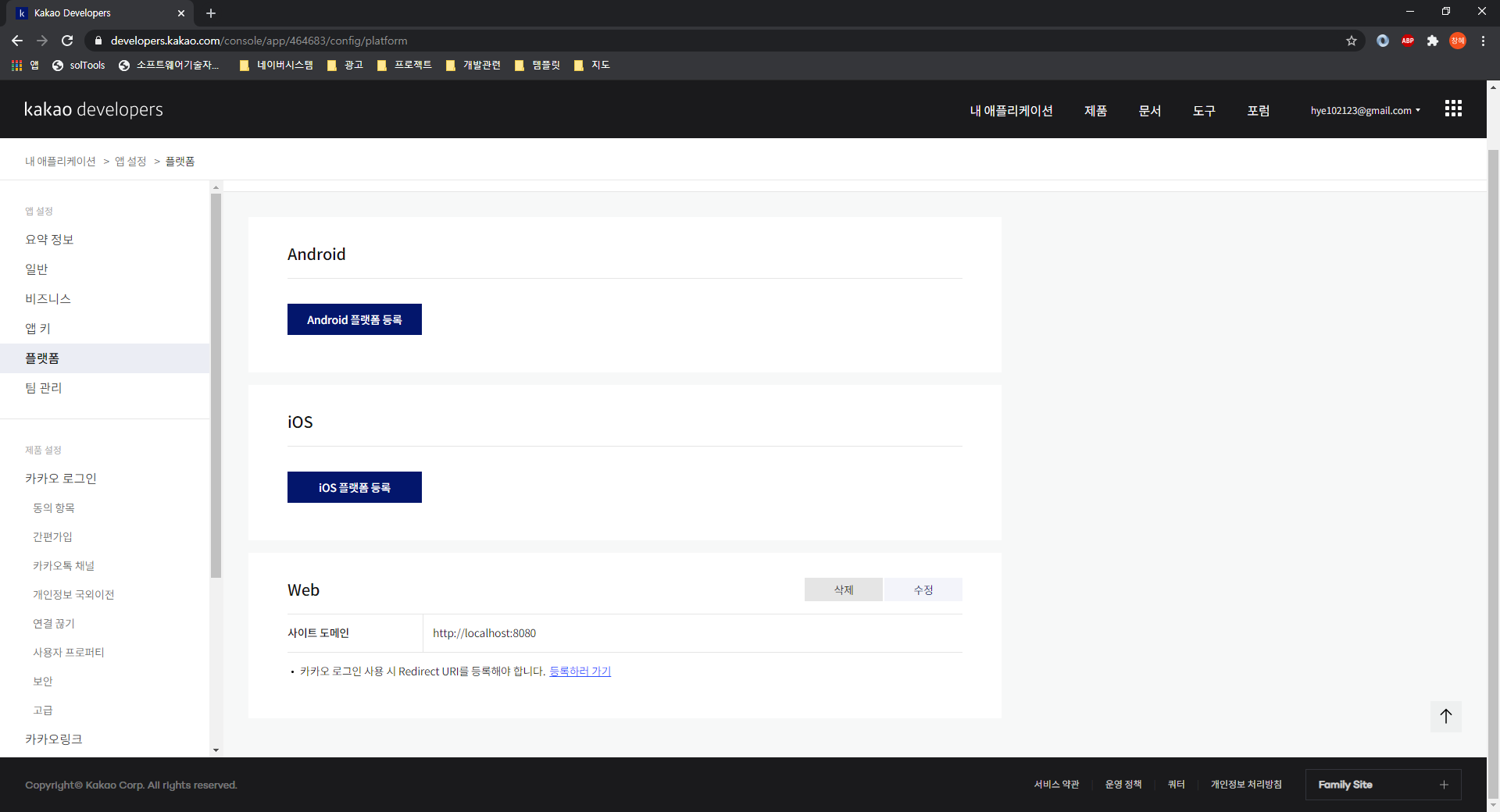Open the 개발관련 bookmark folder
Screen dimensions: 1500x812
point(473,65)
